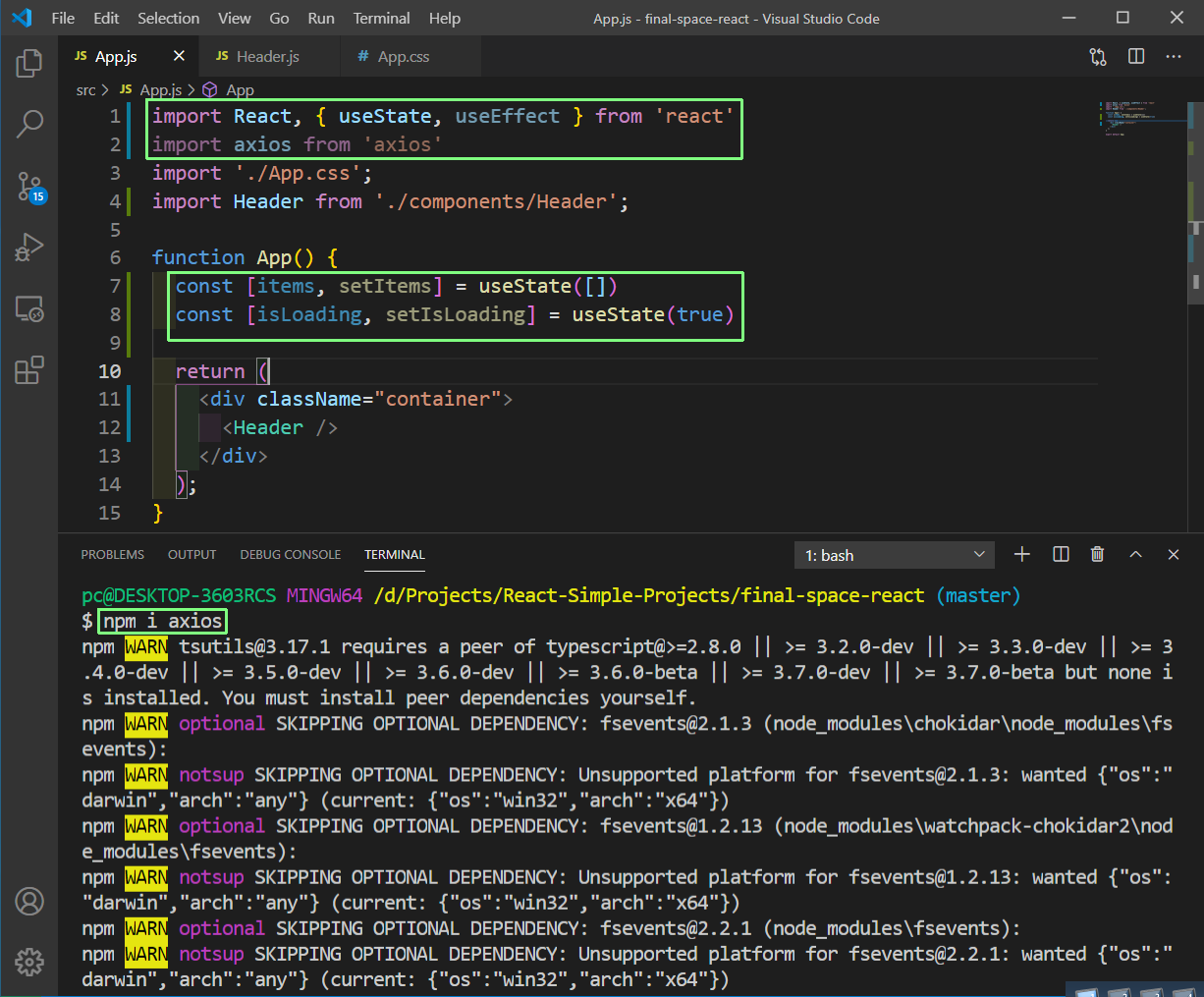Open the Explorer sidebar
The width and height of the screenshot is (1204, 997).
point(28,62)
